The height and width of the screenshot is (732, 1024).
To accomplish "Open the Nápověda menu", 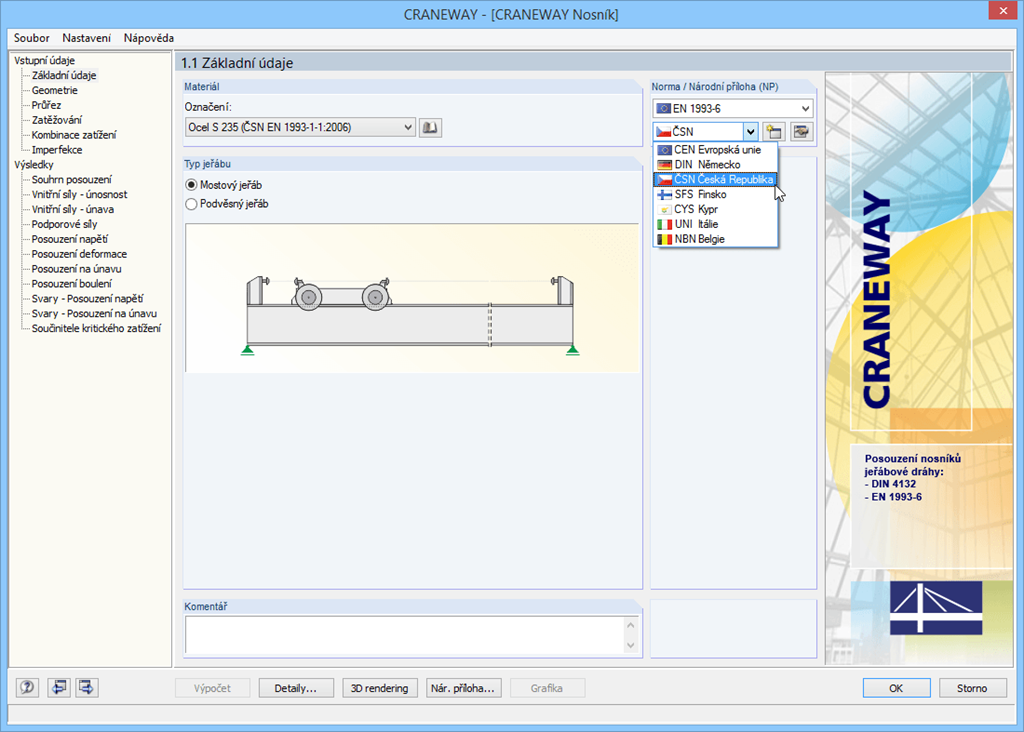I will pyautogui.click(x=149, y=38).
